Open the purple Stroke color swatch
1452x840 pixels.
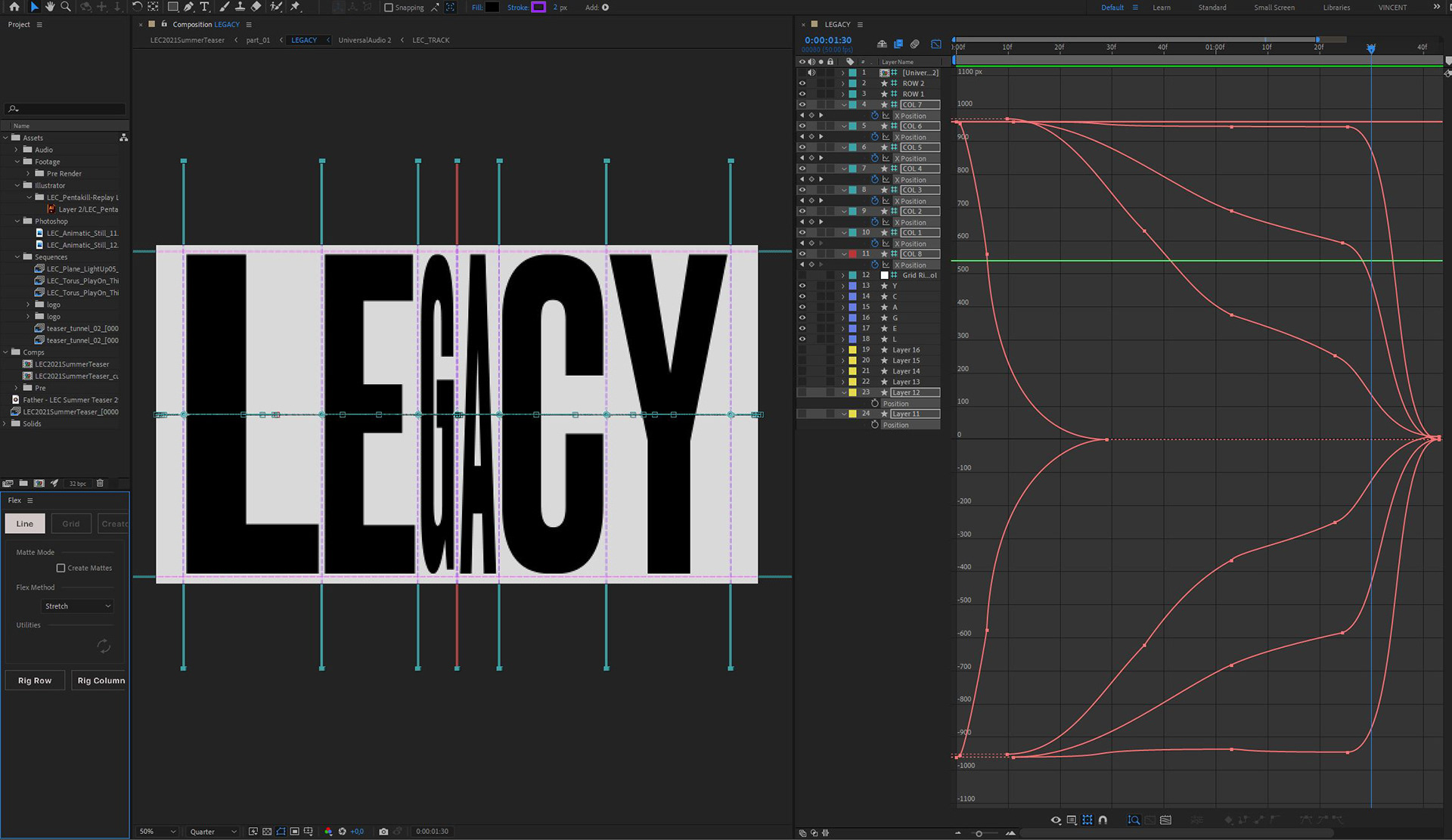point(538,8)
